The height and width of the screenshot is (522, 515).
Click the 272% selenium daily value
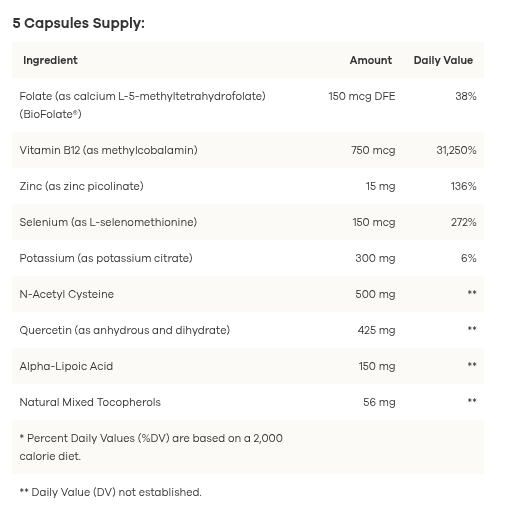tap(464, 222)
